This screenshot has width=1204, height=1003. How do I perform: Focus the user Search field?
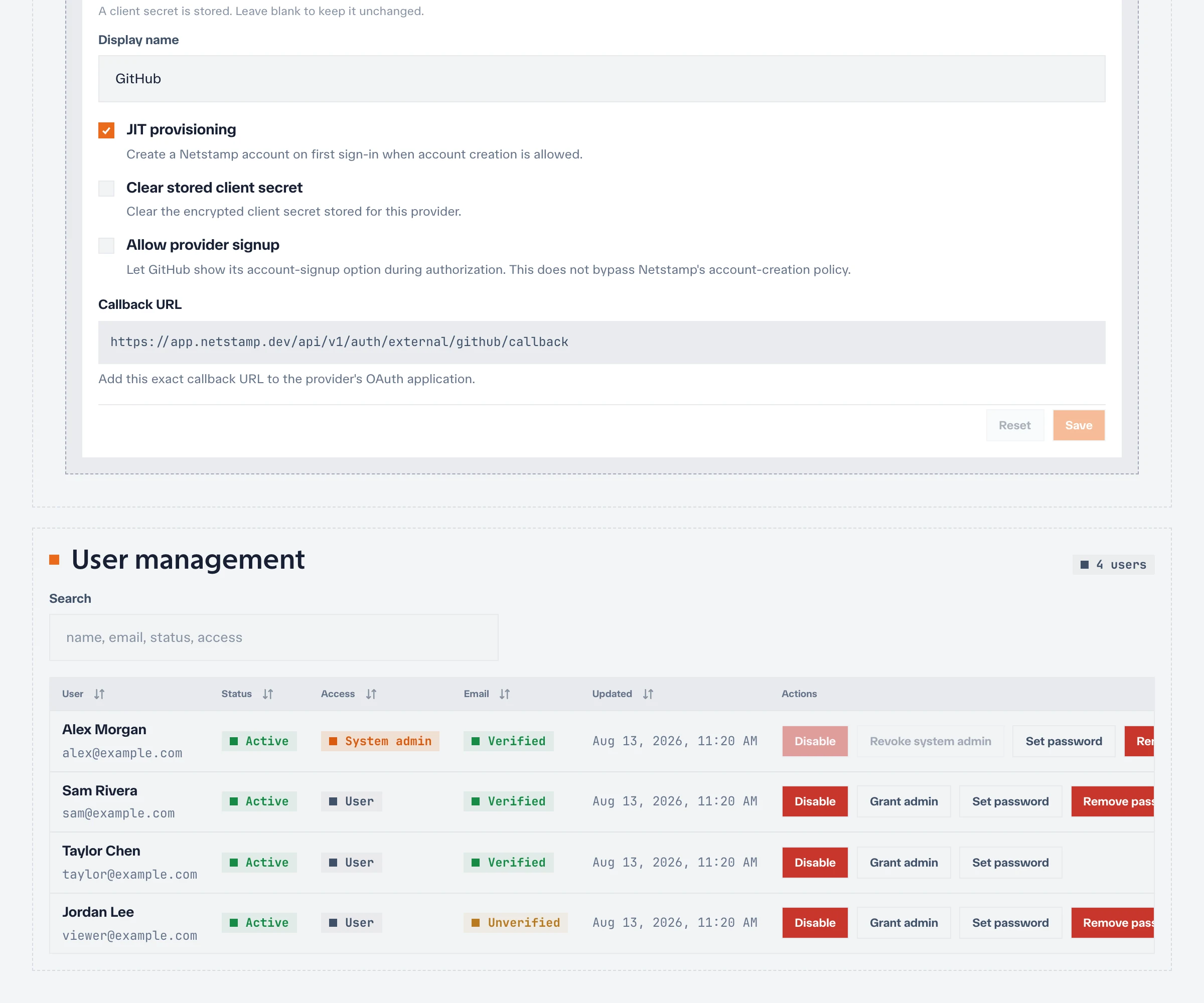(x=273, y=637)
